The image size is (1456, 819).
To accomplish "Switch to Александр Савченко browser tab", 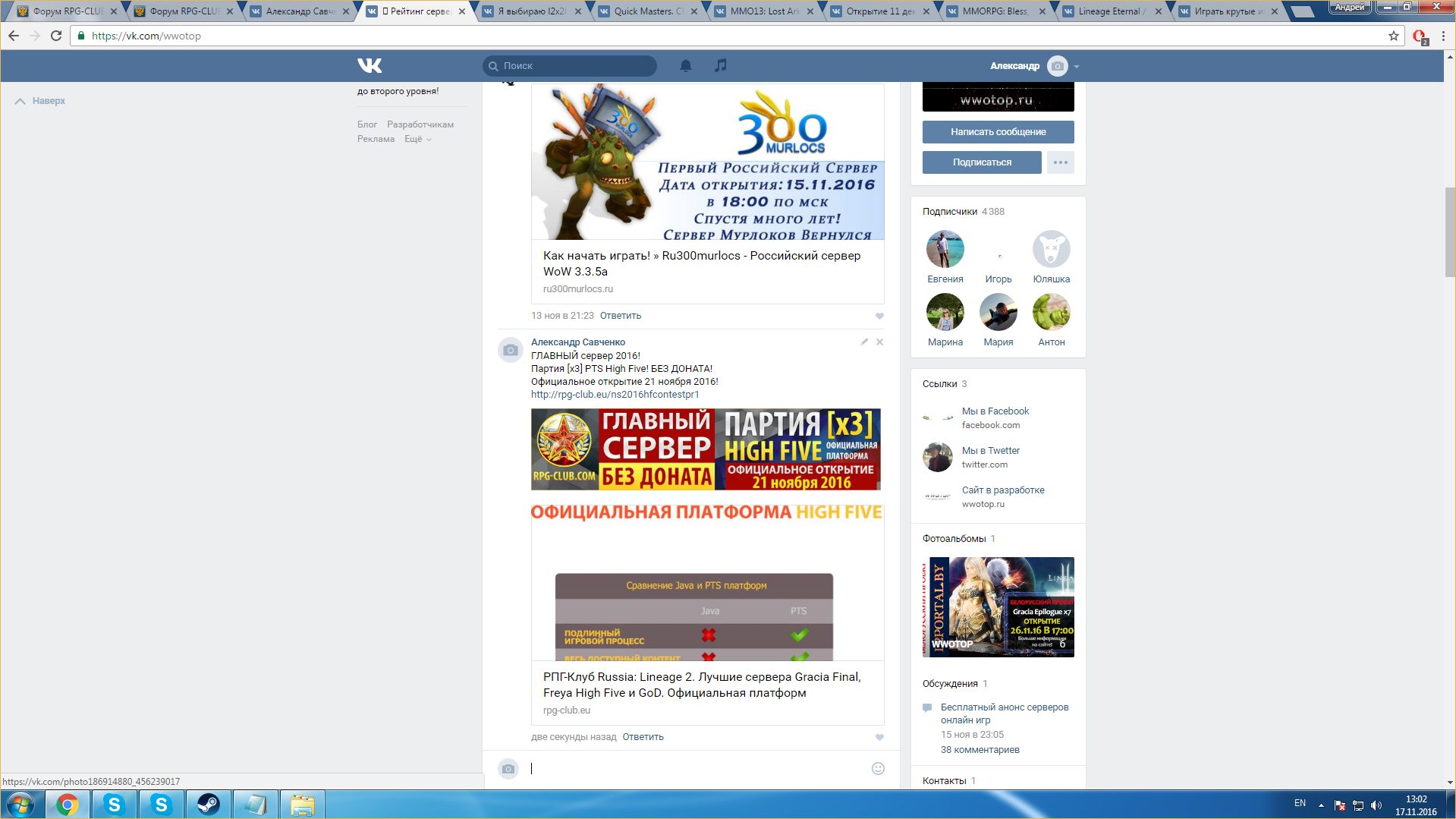I will (300, 11).
